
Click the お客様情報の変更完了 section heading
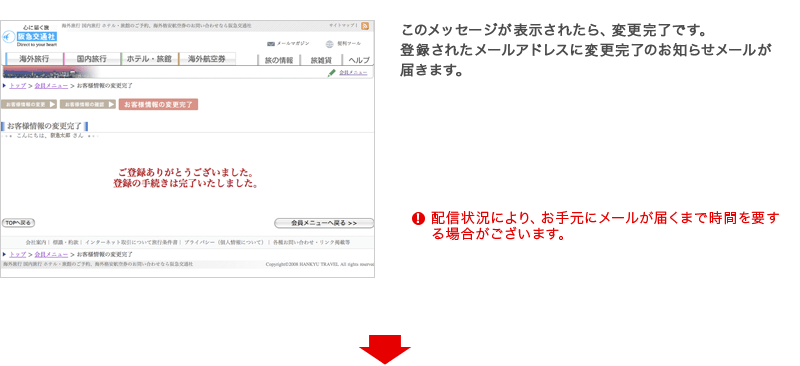[44, 126]
